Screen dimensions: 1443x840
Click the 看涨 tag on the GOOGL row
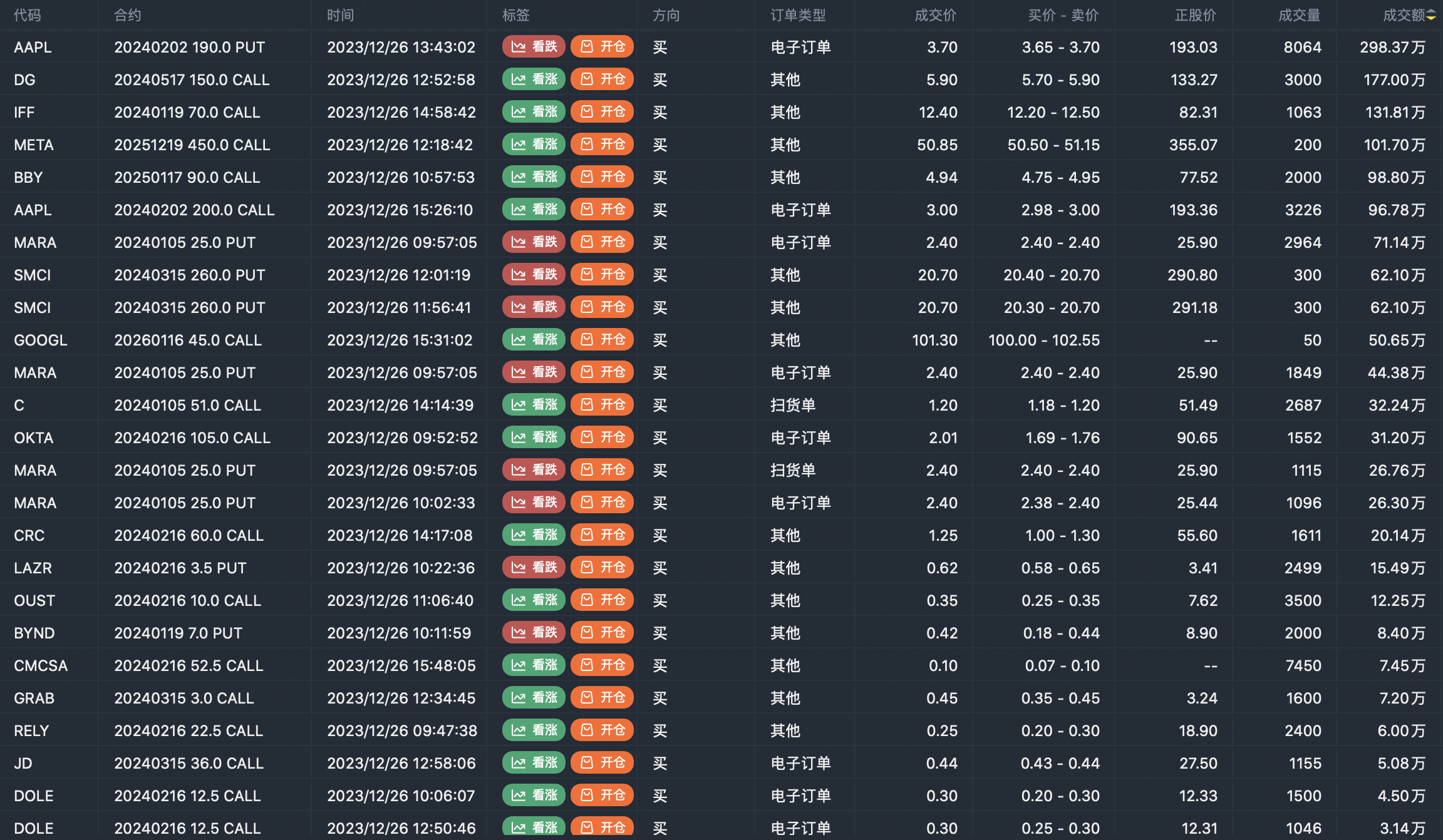point(534,340)
